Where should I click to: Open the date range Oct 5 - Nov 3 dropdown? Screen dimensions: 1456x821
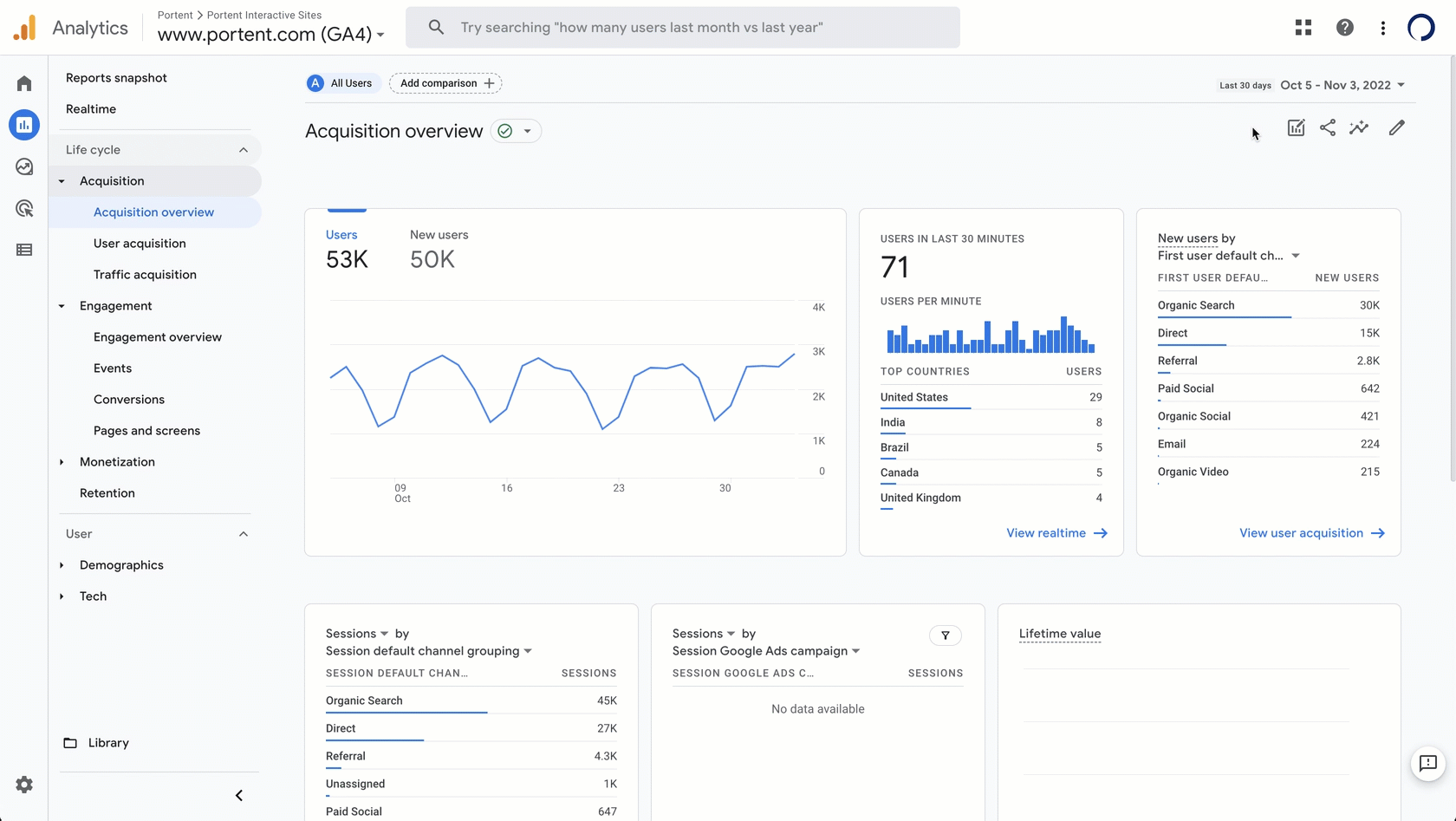(x=1342, y=85)
